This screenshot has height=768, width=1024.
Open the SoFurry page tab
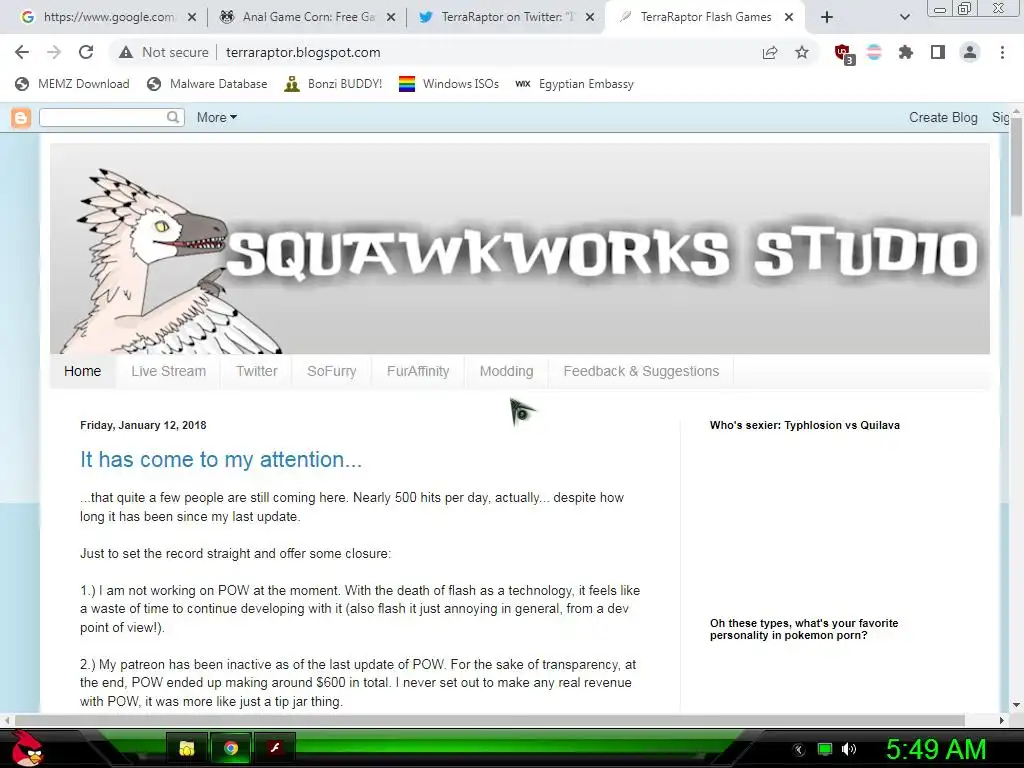tap(332, 371)
